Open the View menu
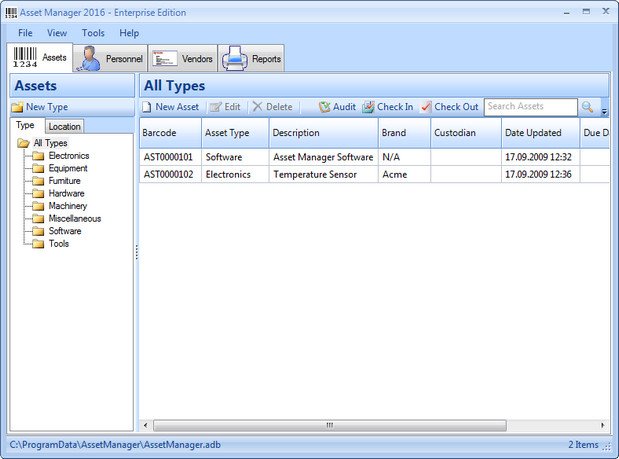Viewport: 619px width, 459px height. (x=57, y=33)
